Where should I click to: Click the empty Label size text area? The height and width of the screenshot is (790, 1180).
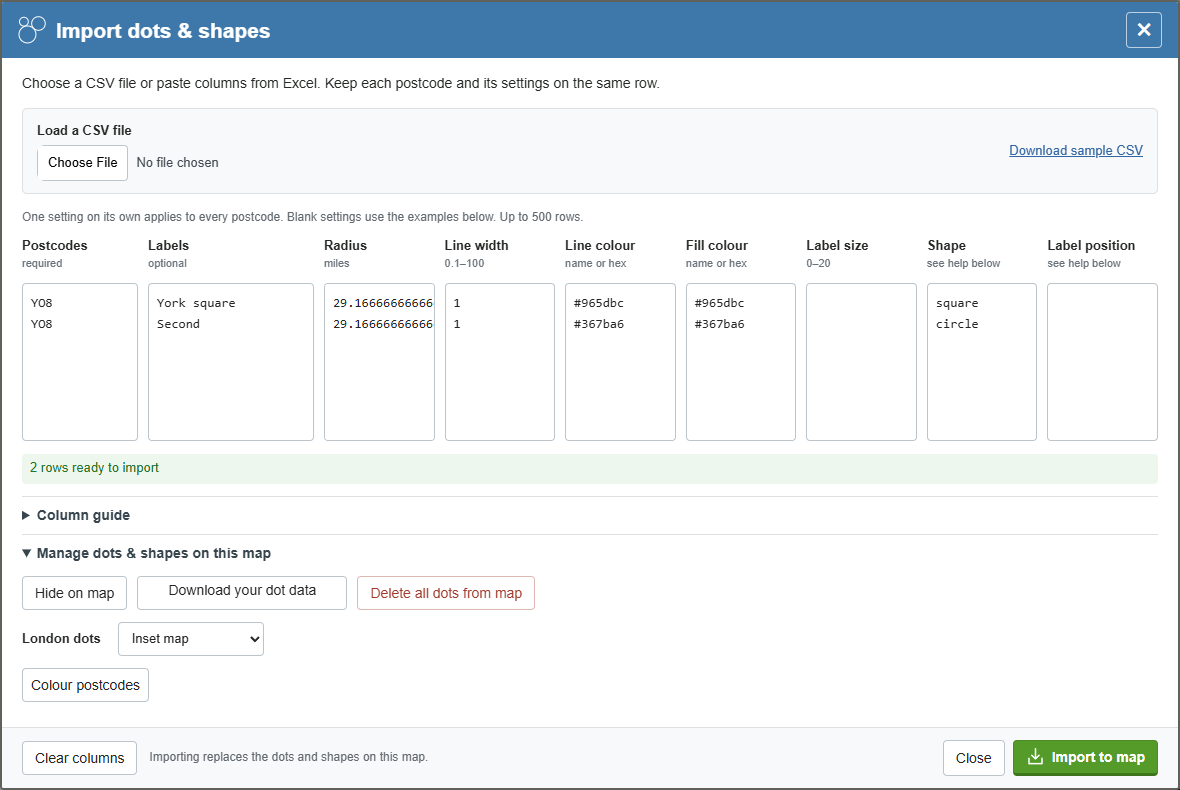click(x=861, y=362)
